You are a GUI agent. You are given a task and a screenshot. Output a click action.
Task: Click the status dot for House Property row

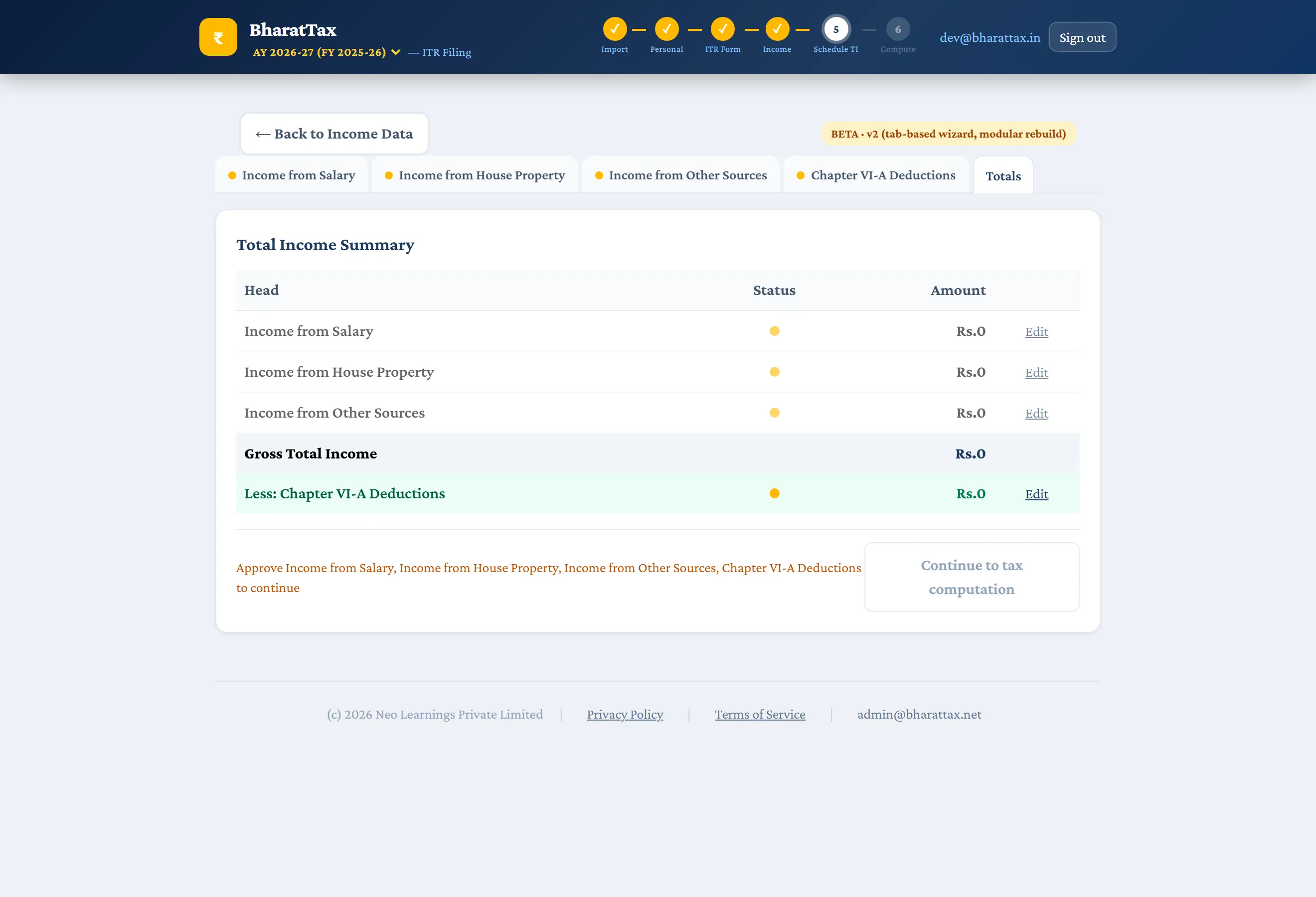[x=774, y=372]
